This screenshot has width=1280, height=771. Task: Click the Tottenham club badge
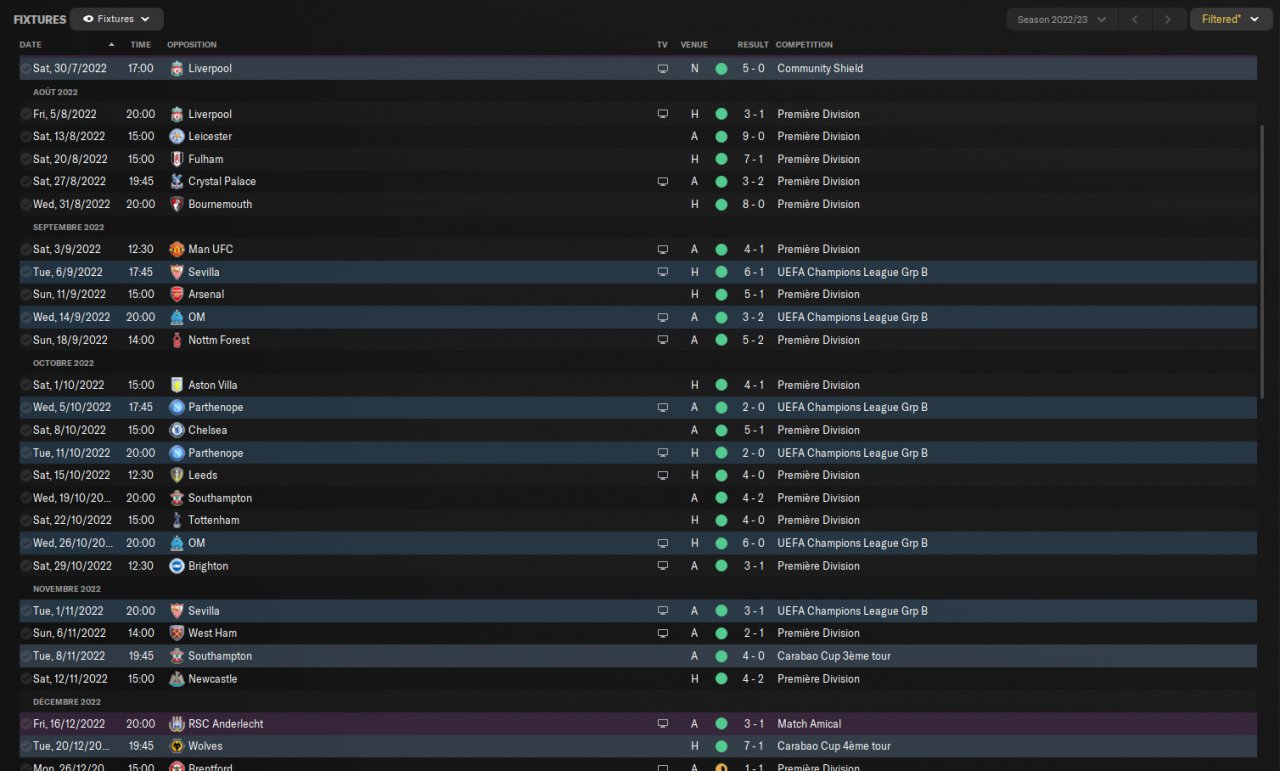(x=176, y=520)
